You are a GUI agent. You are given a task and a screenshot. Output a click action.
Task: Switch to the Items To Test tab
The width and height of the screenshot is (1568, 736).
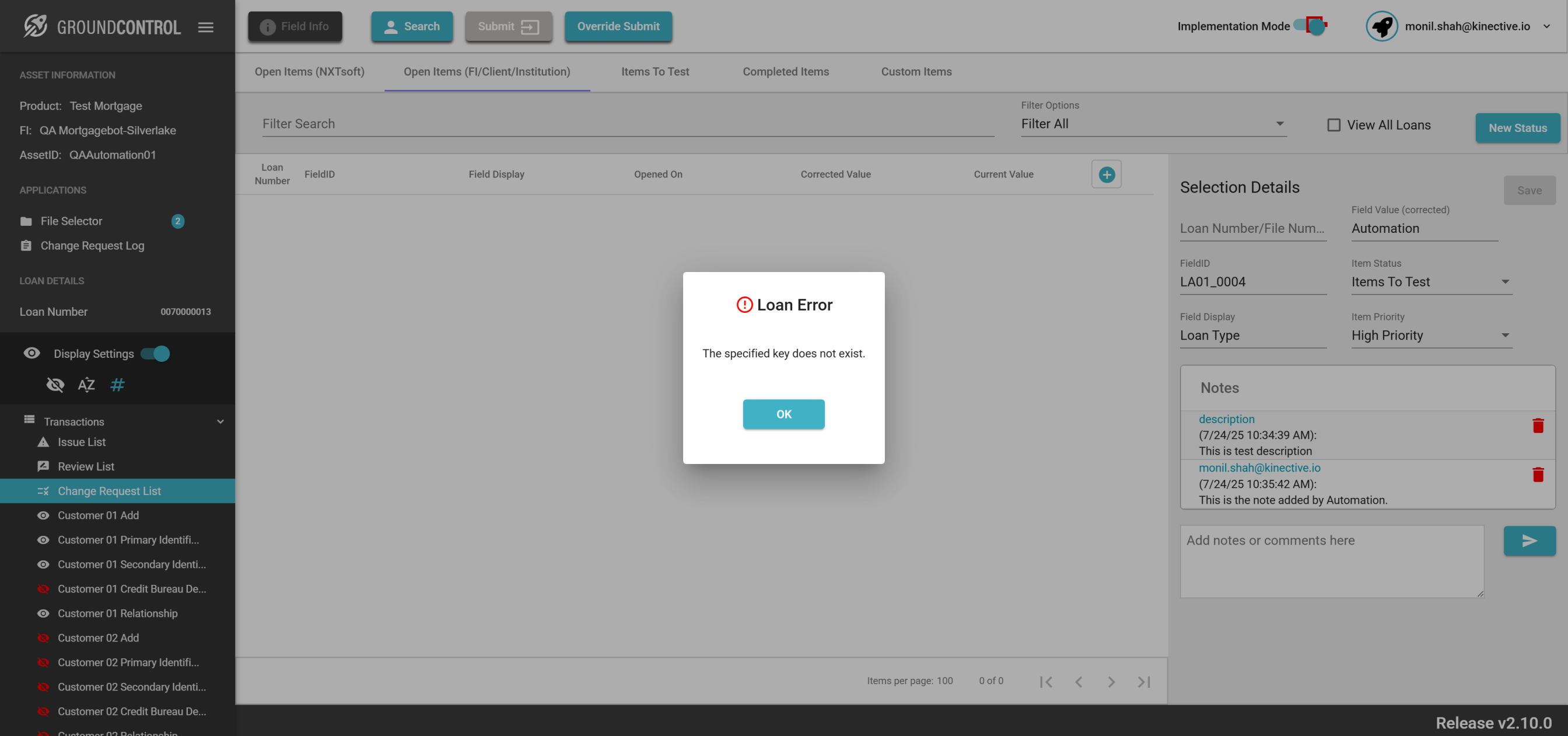(655, 72)
